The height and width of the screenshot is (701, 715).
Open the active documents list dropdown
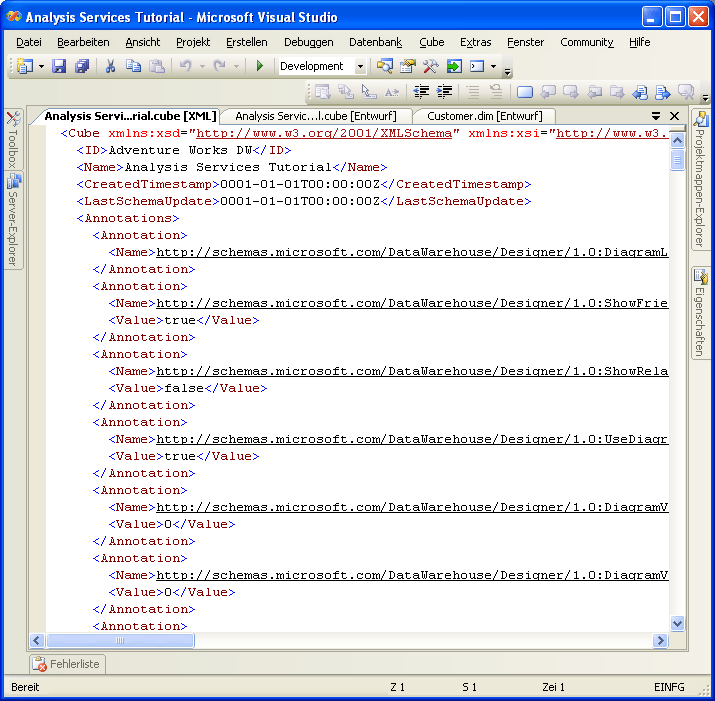coord(656,116)
